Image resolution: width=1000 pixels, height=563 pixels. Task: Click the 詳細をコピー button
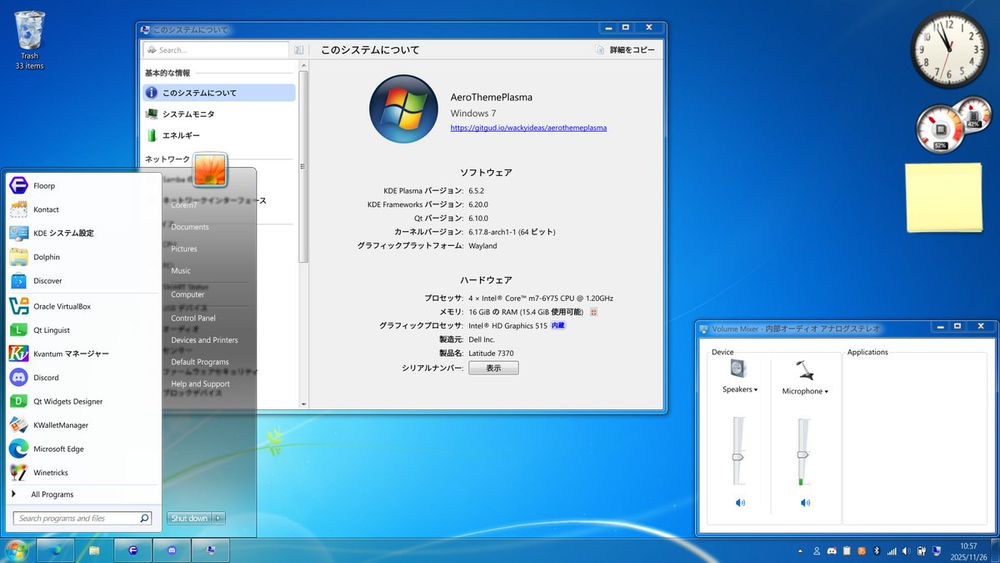pyautogui.click(x=626, y=50)
